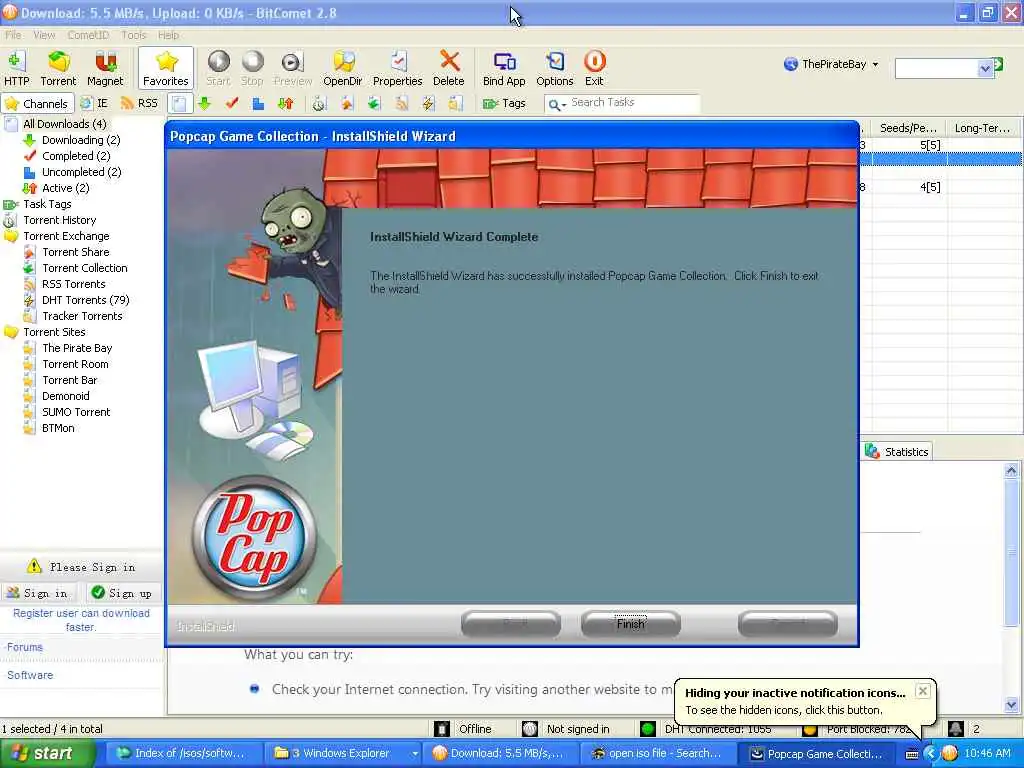
Task: Click the Sign in button
Action: point(38,593)
